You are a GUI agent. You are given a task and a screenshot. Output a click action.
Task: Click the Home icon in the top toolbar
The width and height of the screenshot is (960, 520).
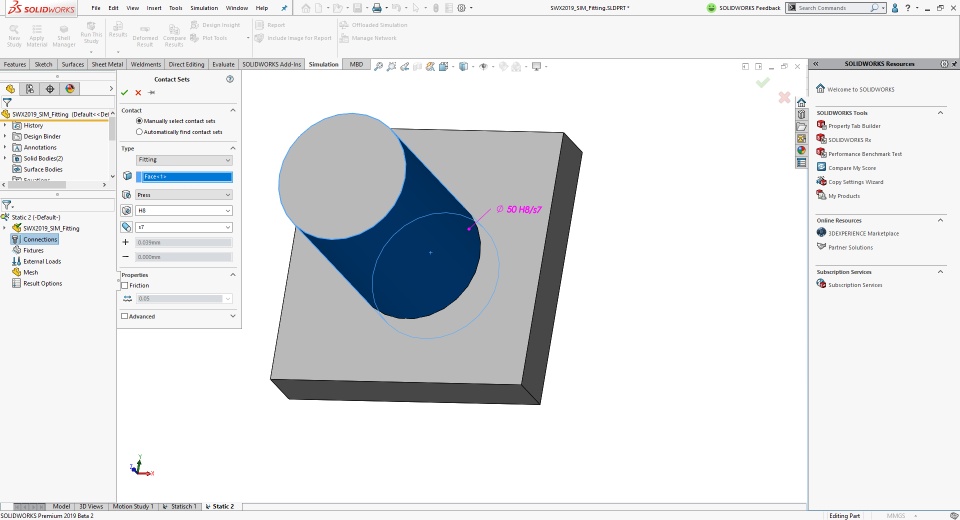(x=306, y=8)
